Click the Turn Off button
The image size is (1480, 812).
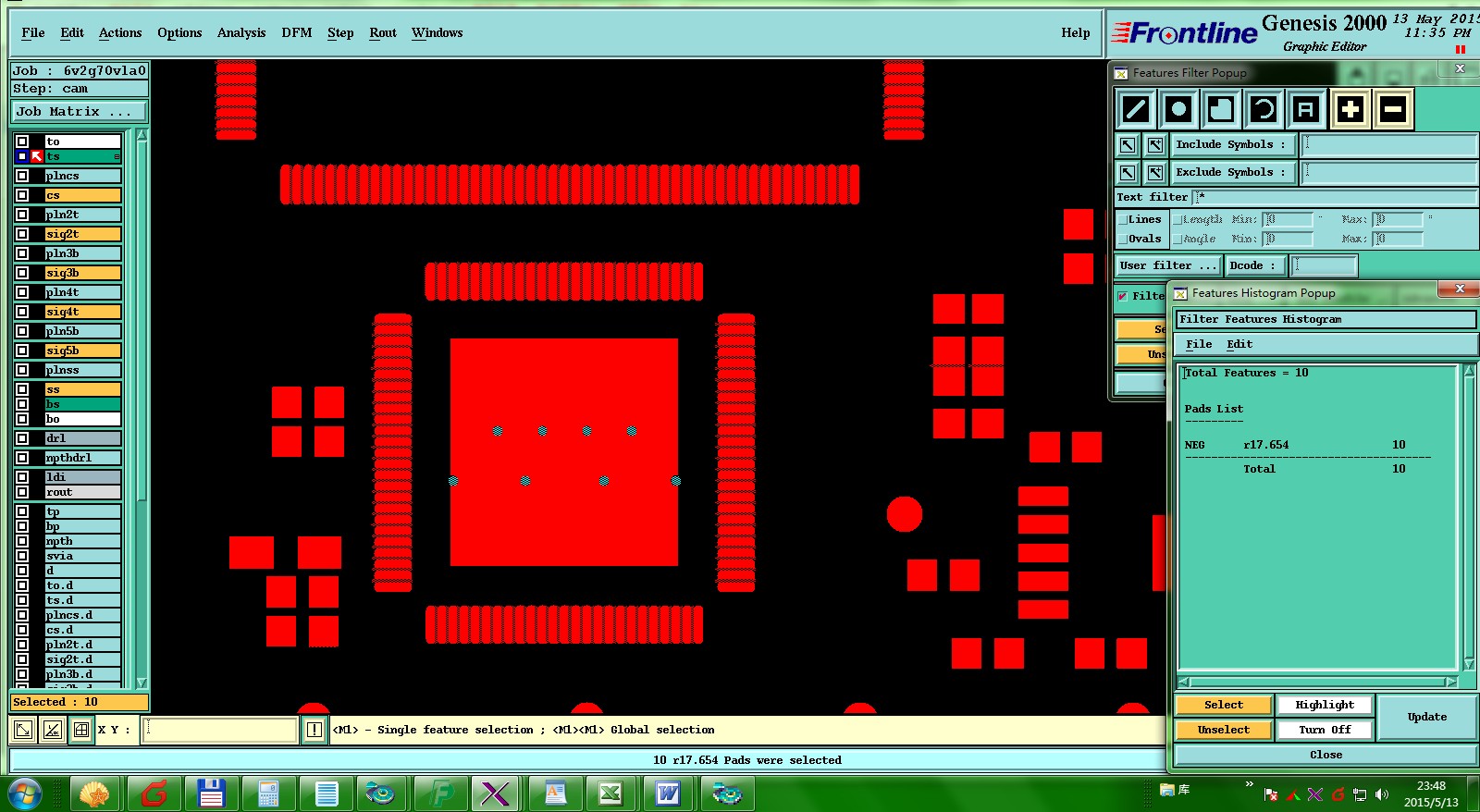coord(1325,730)
